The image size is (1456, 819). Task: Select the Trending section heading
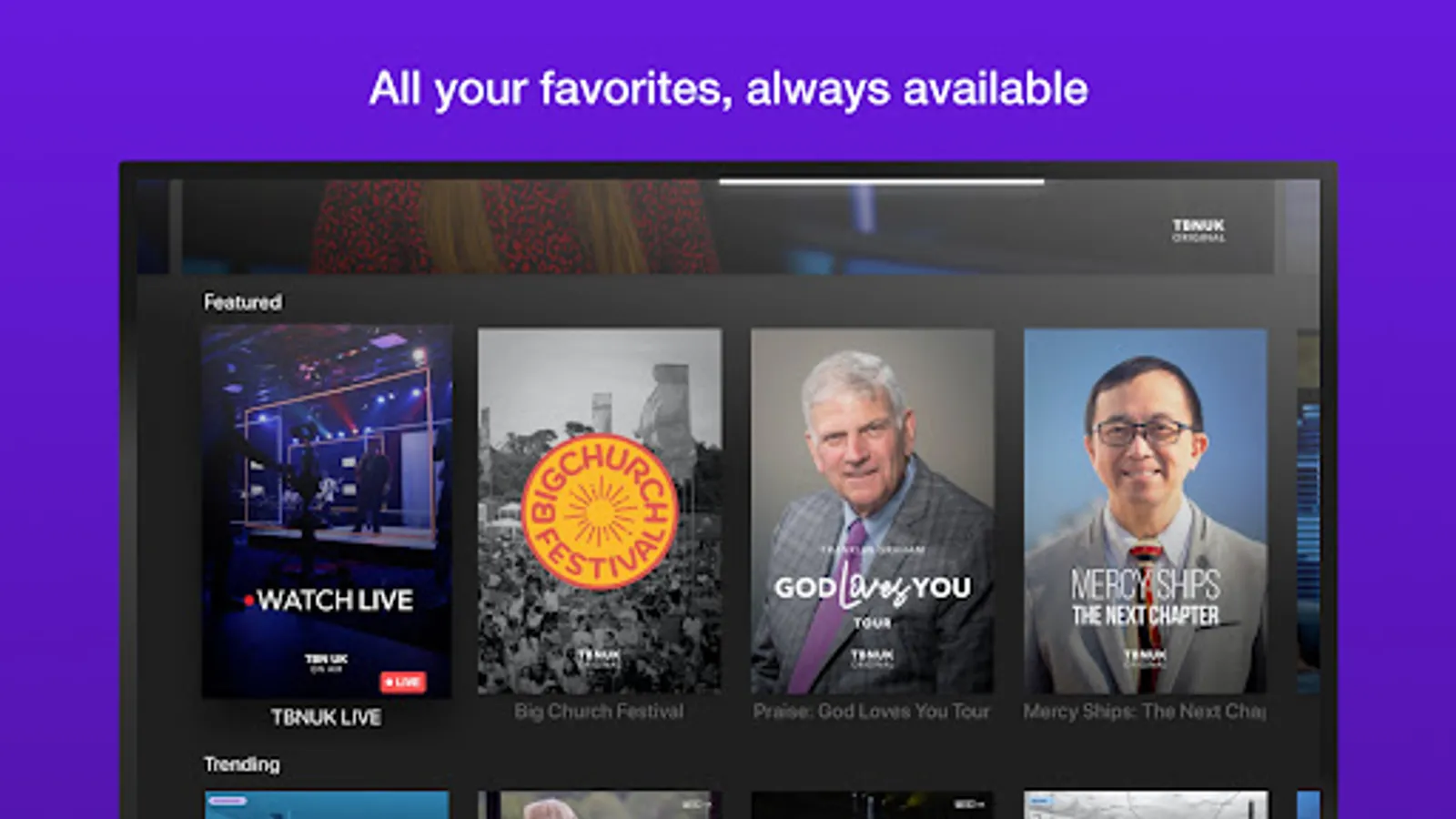point(241,764)
